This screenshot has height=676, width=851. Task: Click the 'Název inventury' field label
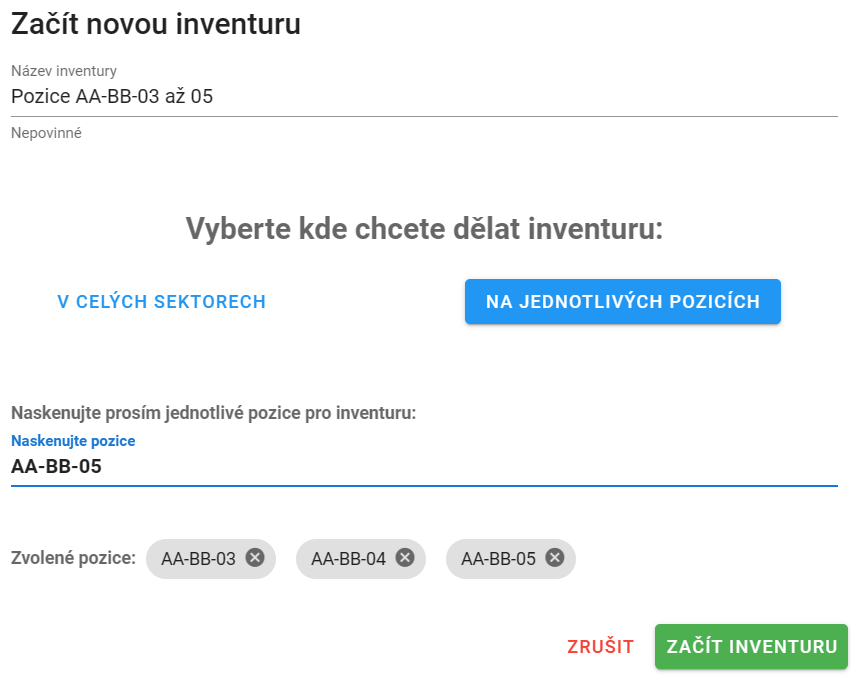coord(64,71)
